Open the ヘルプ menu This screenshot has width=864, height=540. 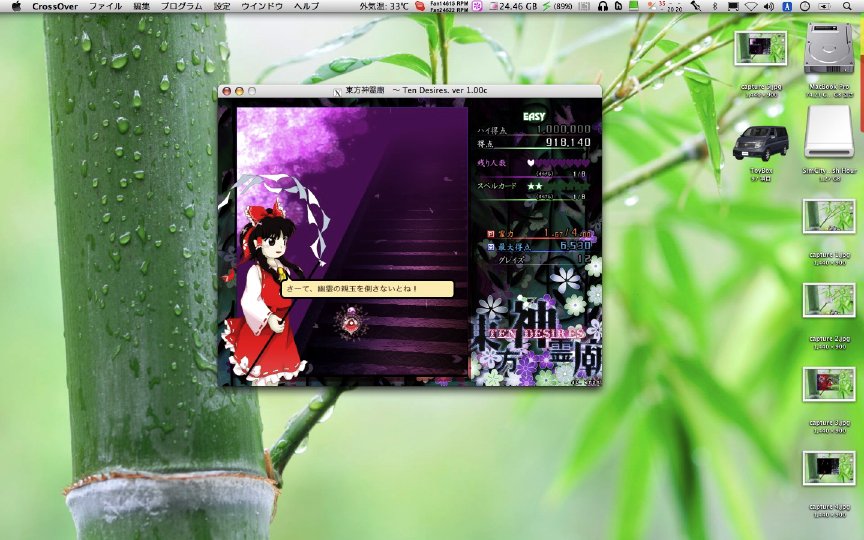306,7
